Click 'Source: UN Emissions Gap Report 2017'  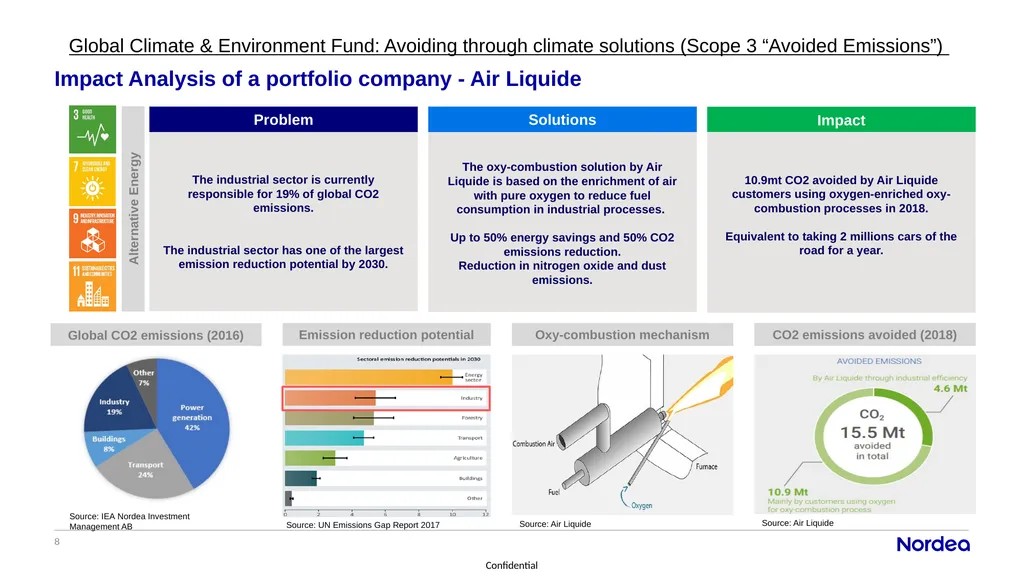[363, 524]
